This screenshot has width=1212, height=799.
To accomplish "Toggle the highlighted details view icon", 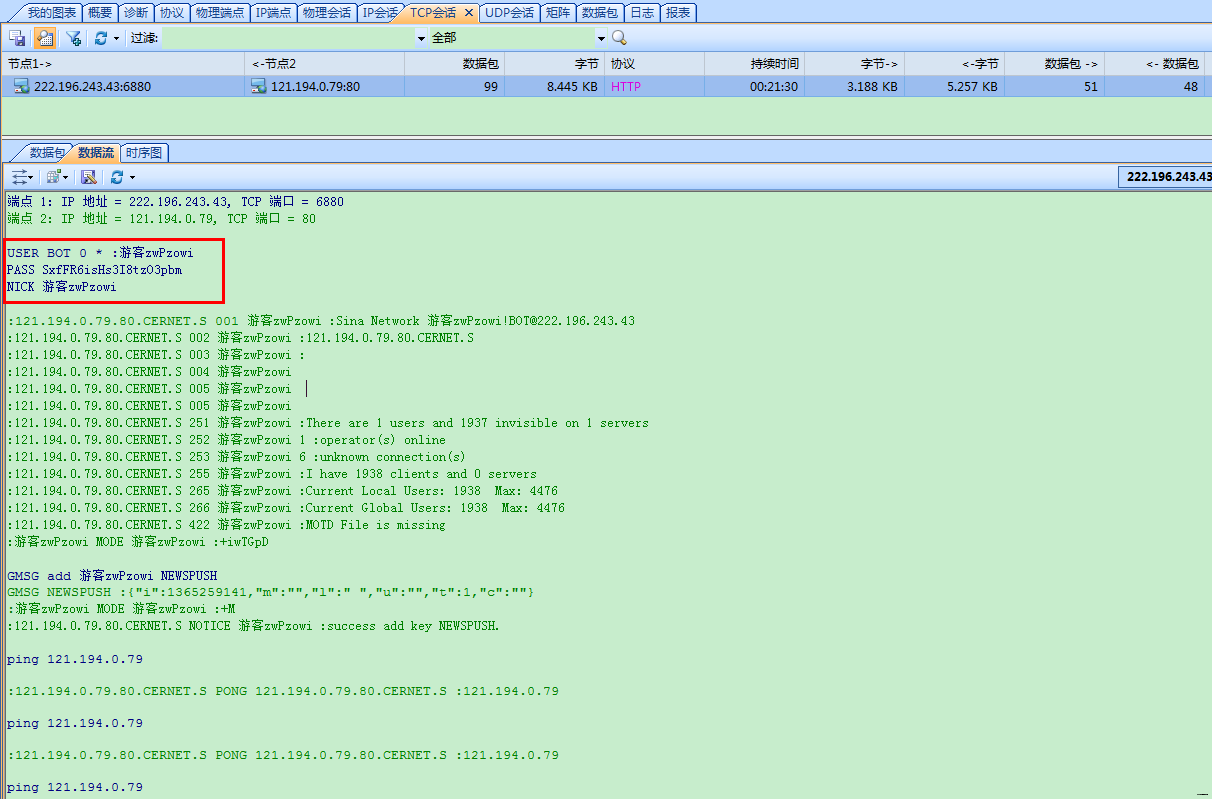I will [x=45, y=38].
